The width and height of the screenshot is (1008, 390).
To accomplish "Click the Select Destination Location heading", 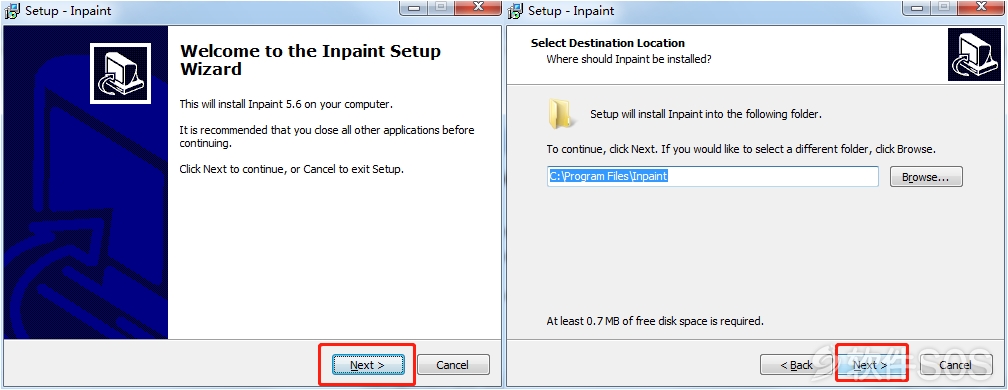I will point(608,43).
